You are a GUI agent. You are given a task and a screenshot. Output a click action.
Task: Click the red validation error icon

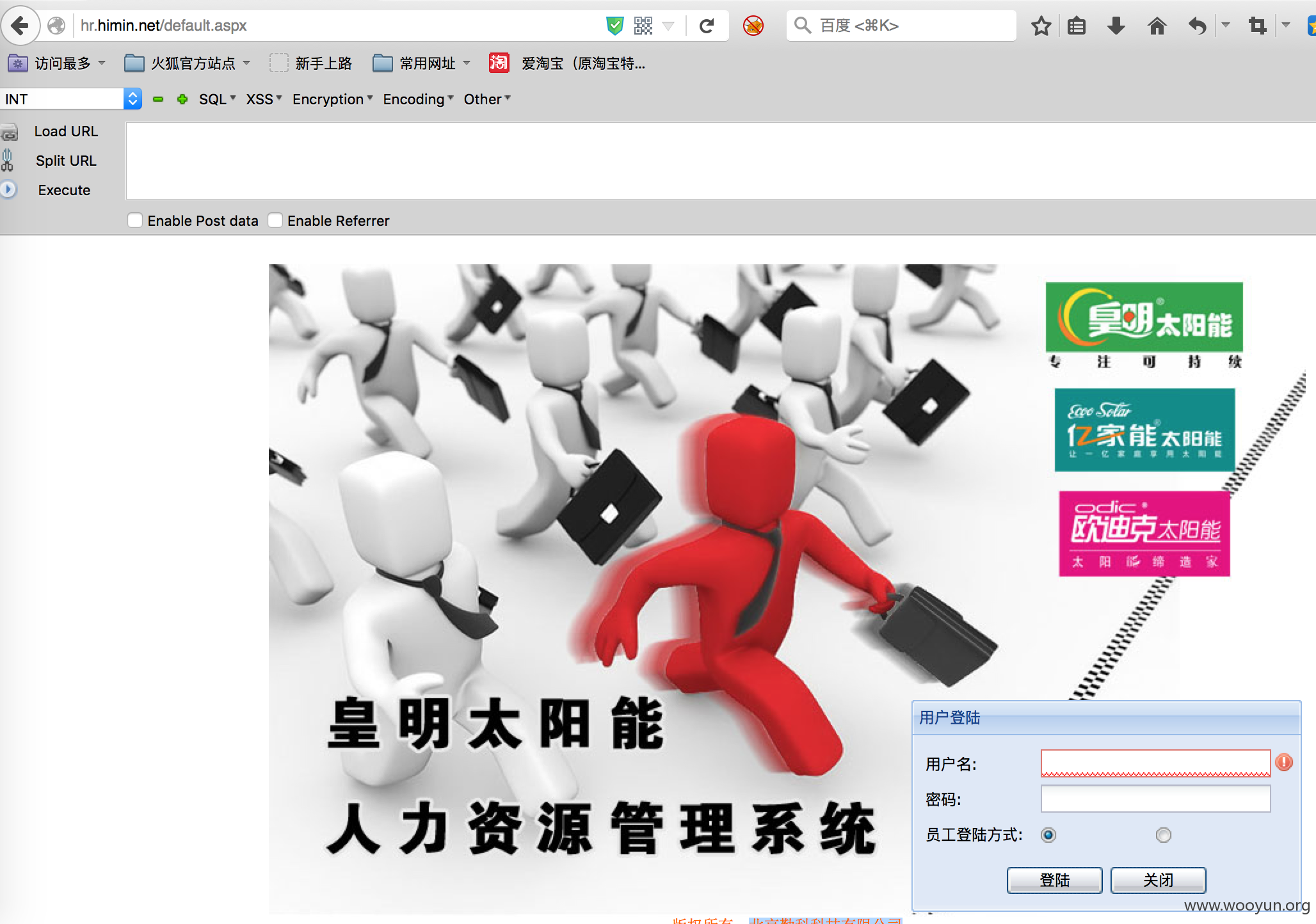tap(1284, 762)
